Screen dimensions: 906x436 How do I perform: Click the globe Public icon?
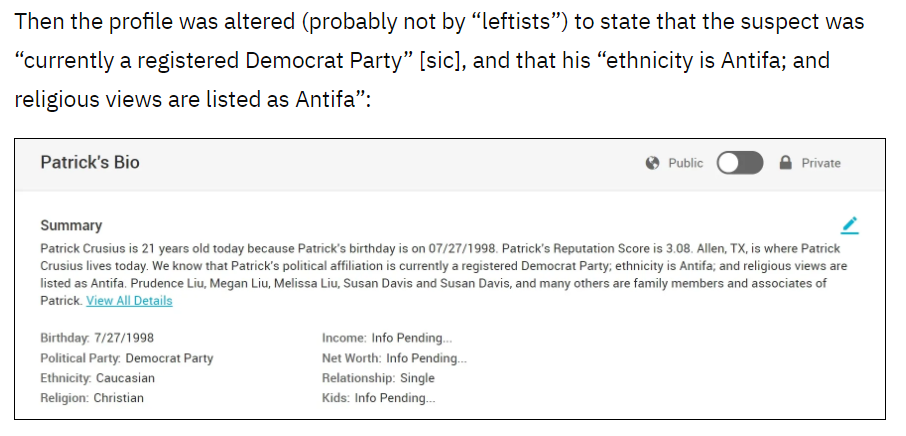(653, 163)
